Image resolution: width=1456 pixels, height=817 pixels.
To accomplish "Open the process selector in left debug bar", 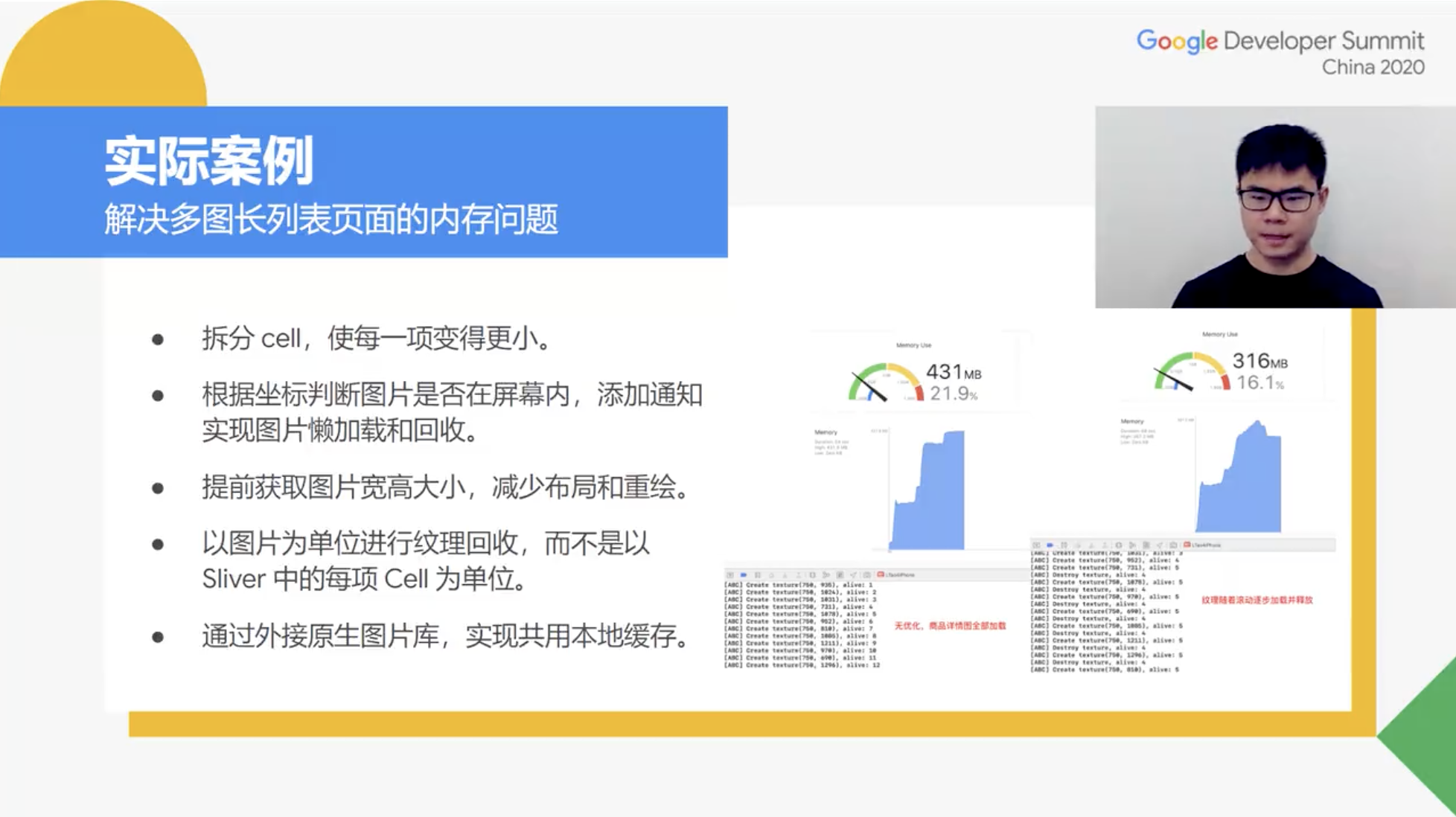I will [x=897, y=575].
